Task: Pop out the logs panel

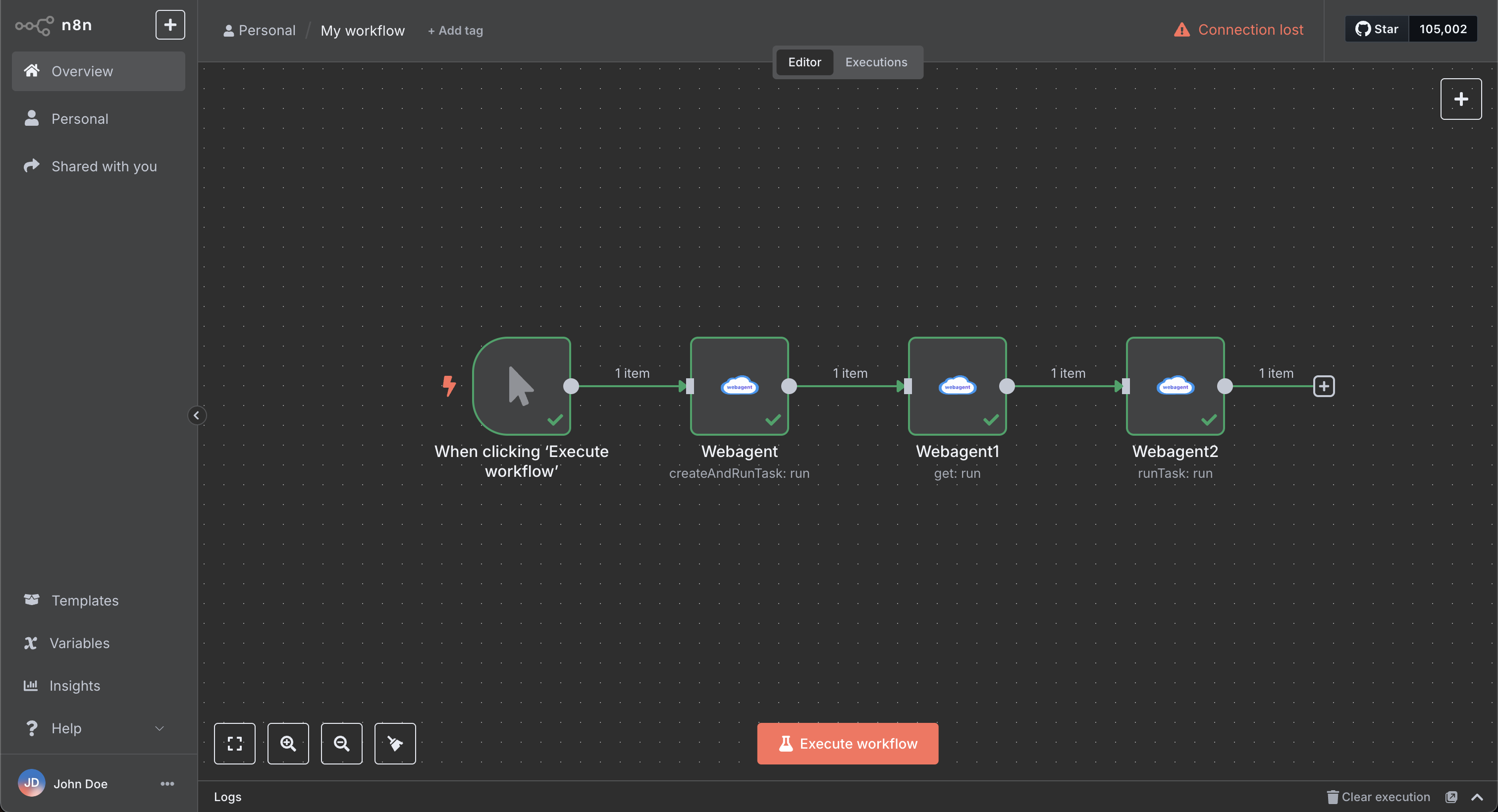Action: 1451,797
